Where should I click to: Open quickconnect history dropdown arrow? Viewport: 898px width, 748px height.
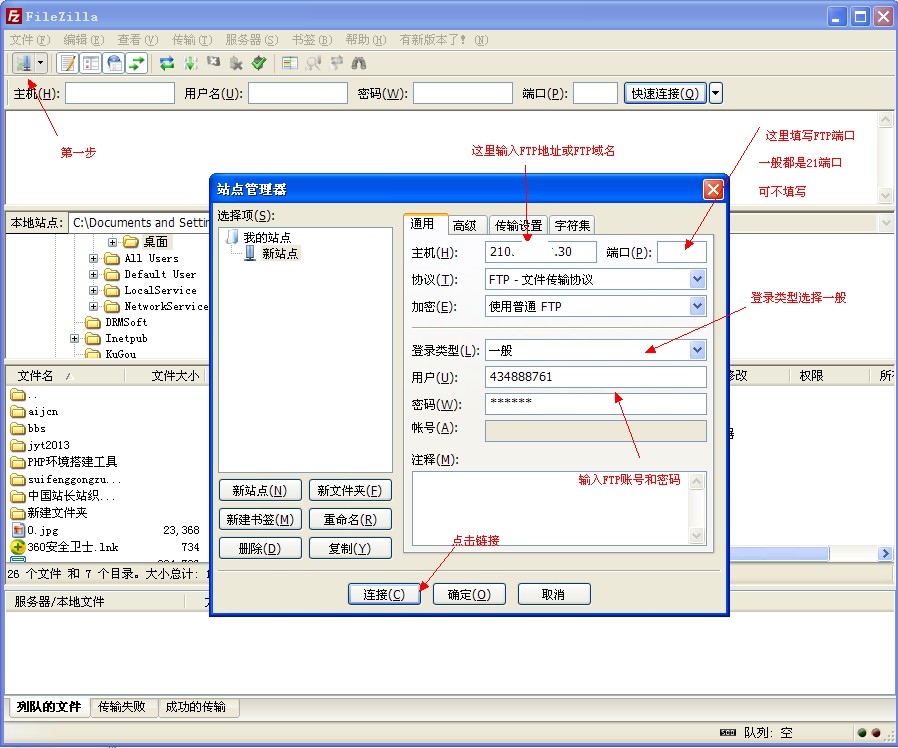716,93
